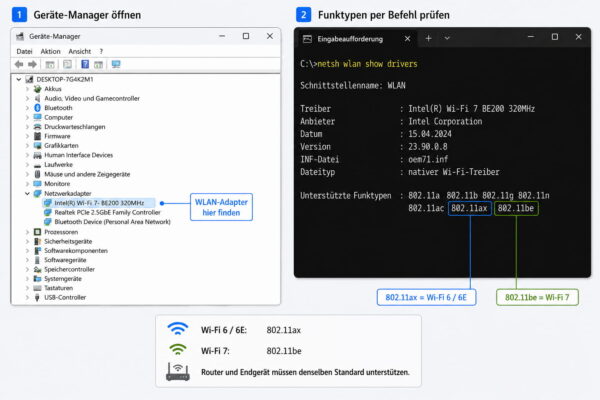
Task: Select Speichercontroller entry
Action: (69, 269)
